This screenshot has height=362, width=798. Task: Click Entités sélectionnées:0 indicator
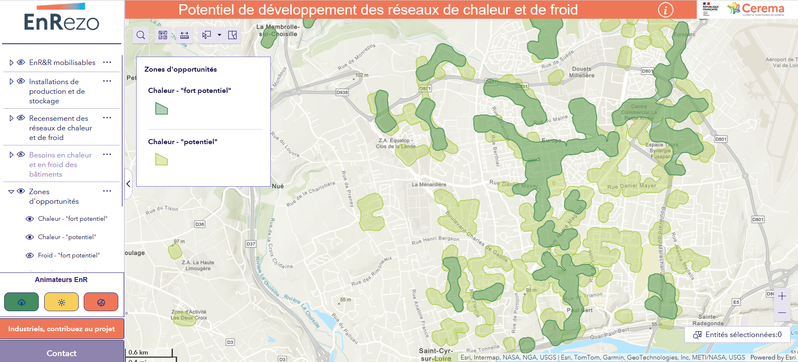pyautogui.click(x=737, y=335)
